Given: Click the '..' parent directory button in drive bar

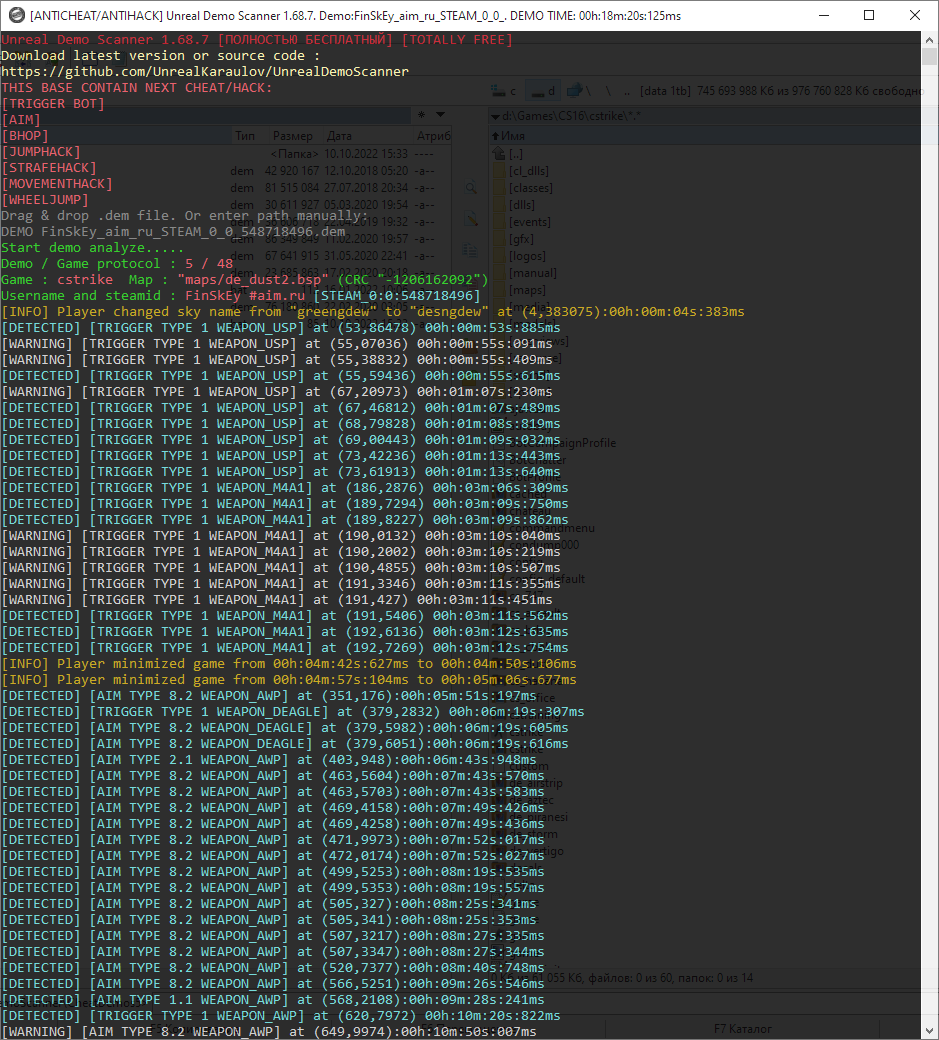Looking at the screenshot, I should (x=627, y=91).
